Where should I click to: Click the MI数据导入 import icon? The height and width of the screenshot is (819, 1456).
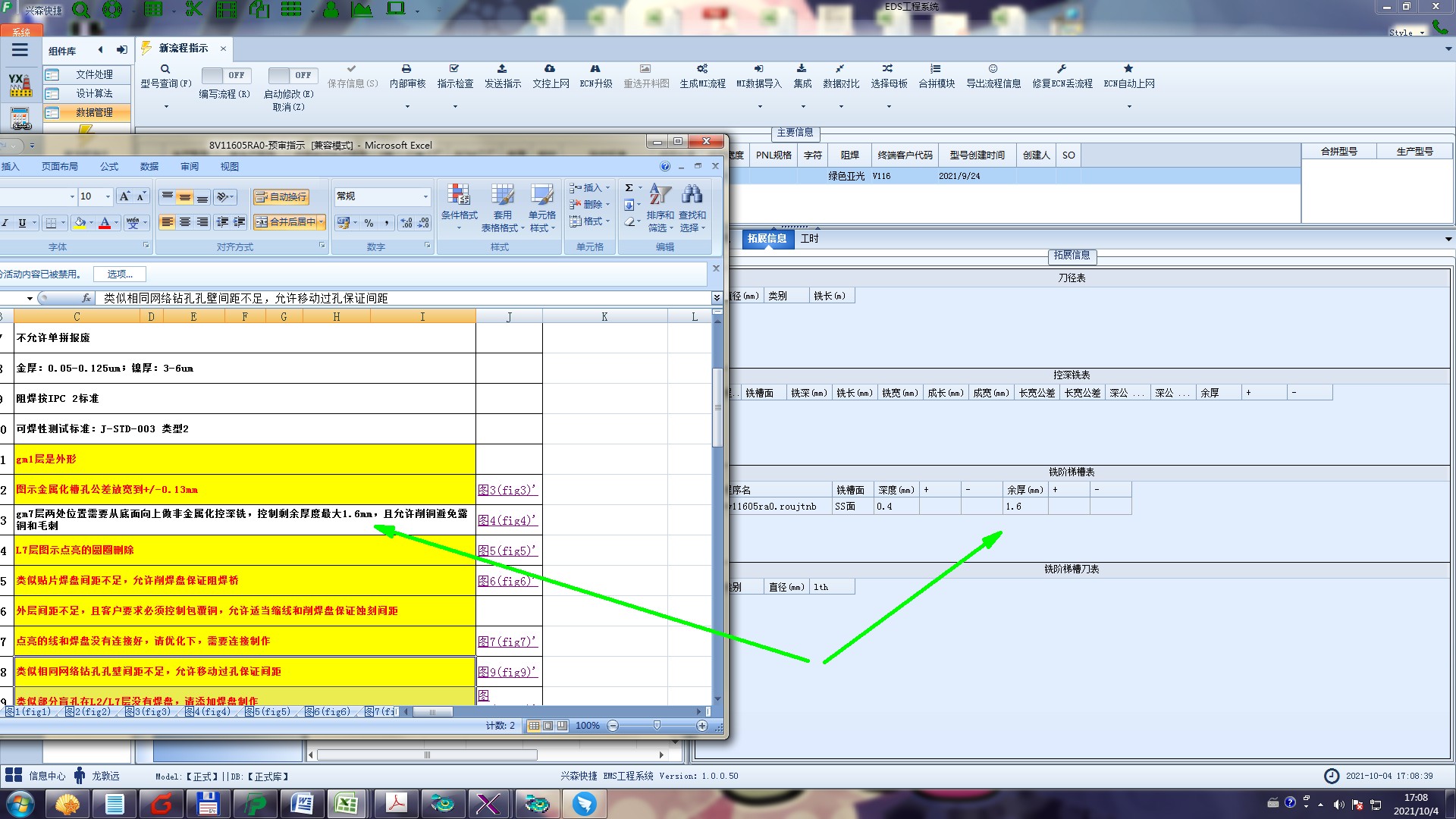758,69
